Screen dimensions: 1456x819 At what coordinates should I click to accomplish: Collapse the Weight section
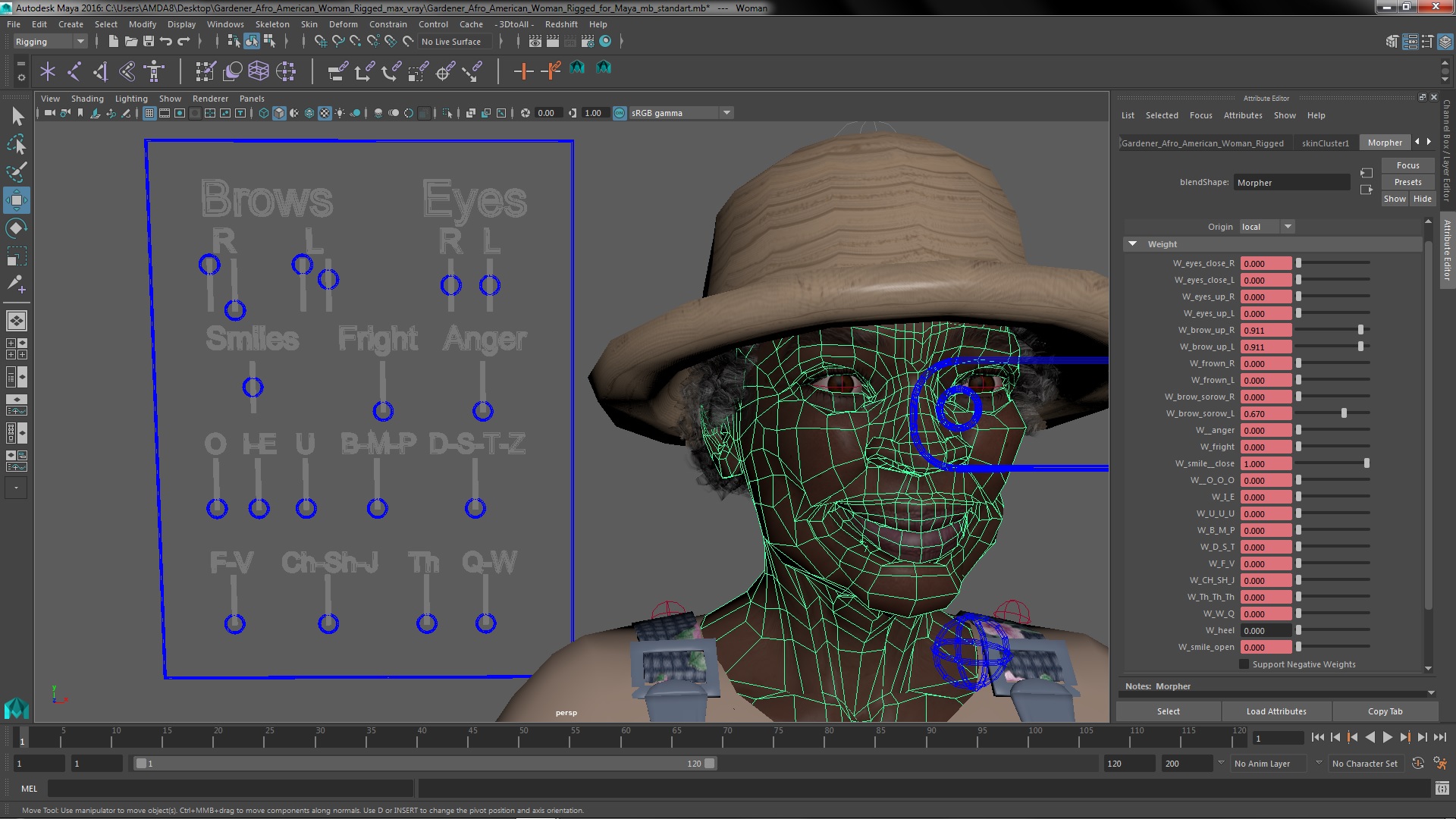[1133, 244]
